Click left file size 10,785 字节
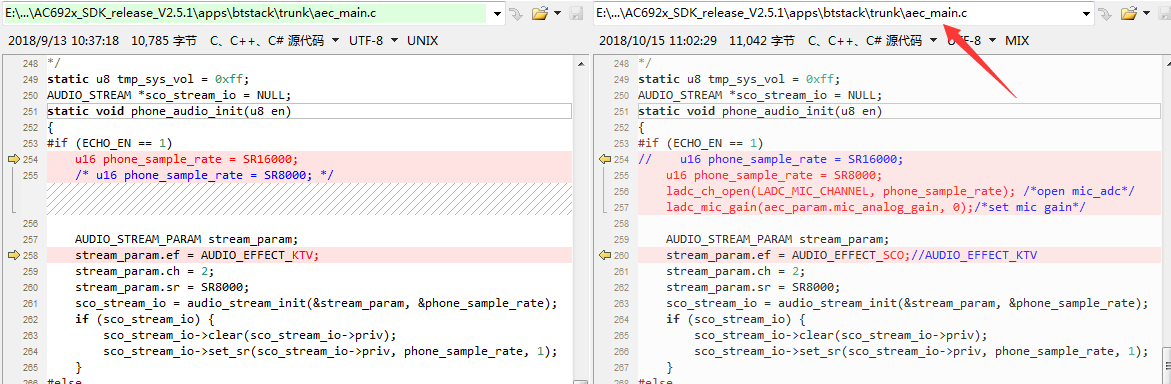Screen dimensions: 1171x384 click(164, 40)
